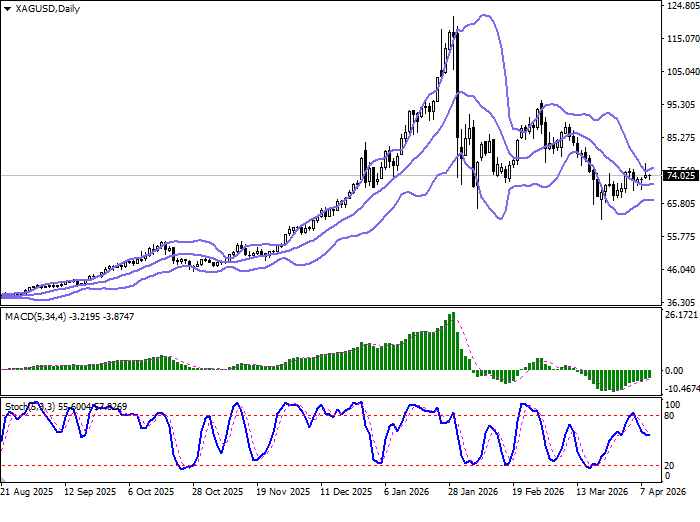Click the 21 Aug 2025 date label
700x522 pixels.
coord(26,493)
